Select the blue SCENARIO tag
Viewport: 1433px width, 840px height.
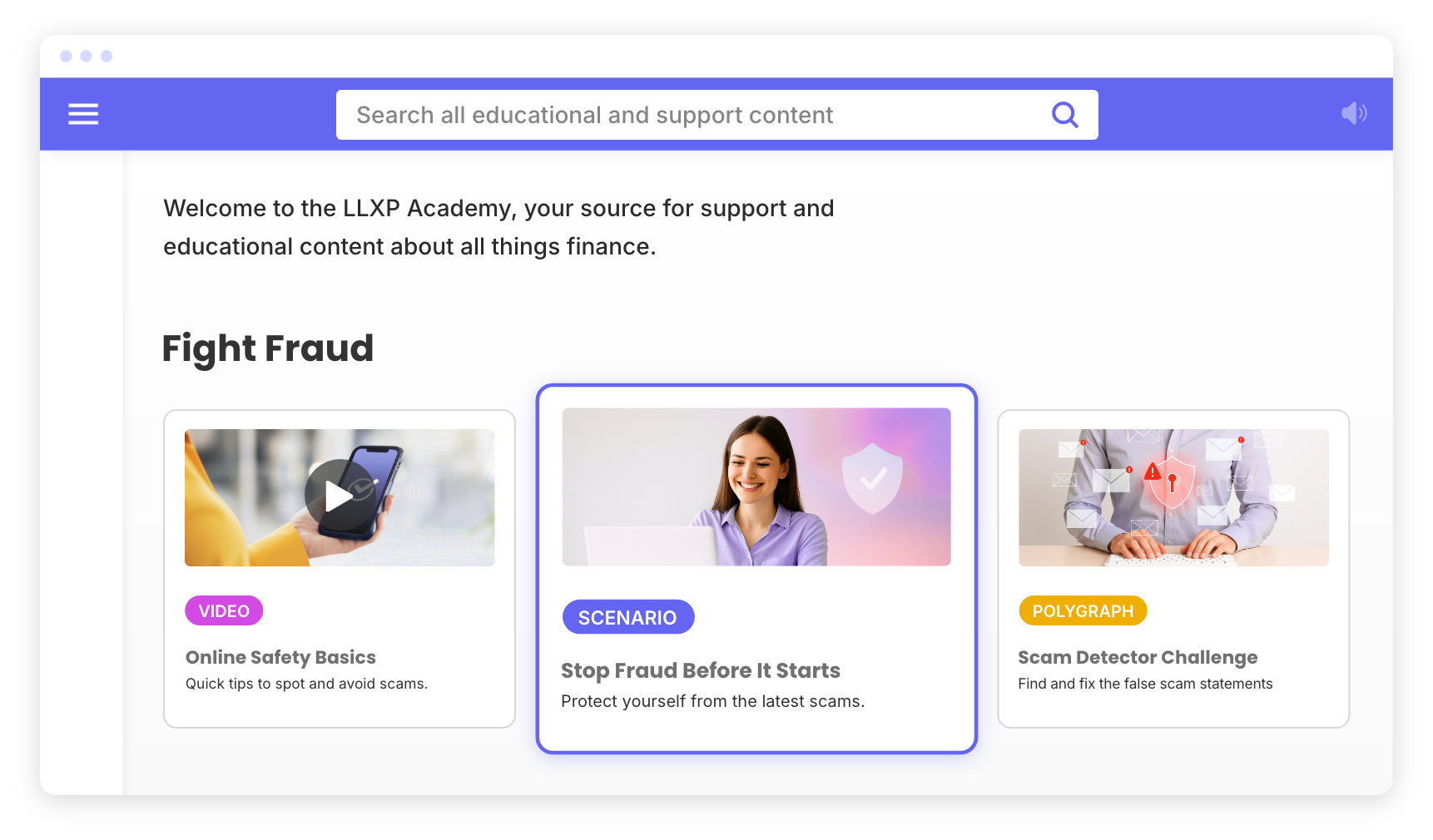(627, 617)
